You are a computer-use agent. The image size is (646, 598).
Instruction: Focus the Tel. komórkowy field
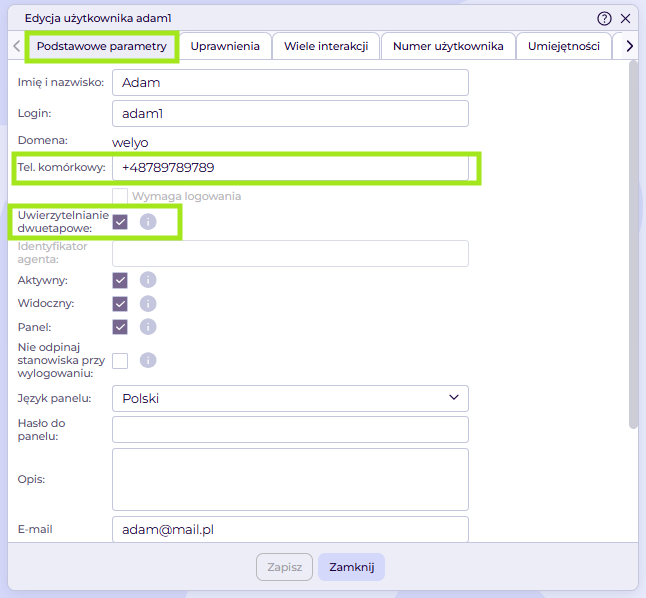[x=290, y=167]
